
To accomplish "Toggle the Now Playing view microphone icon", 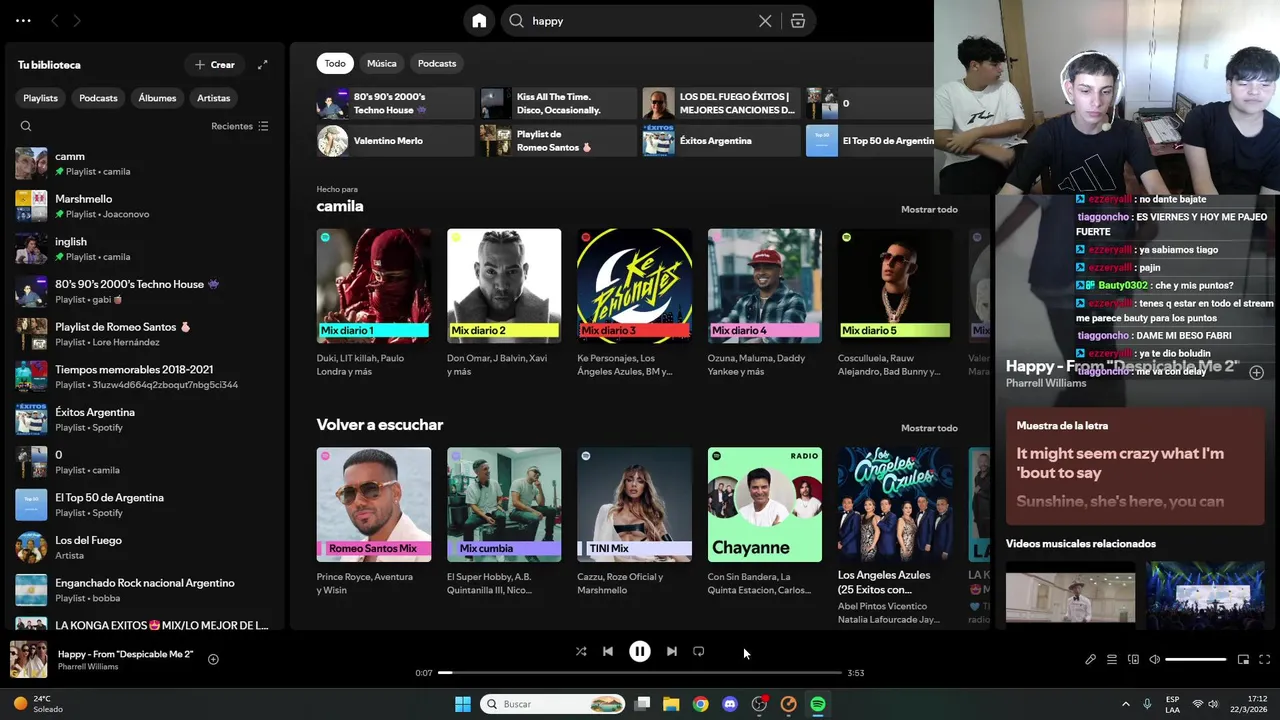I will [x=1090, y=659].
